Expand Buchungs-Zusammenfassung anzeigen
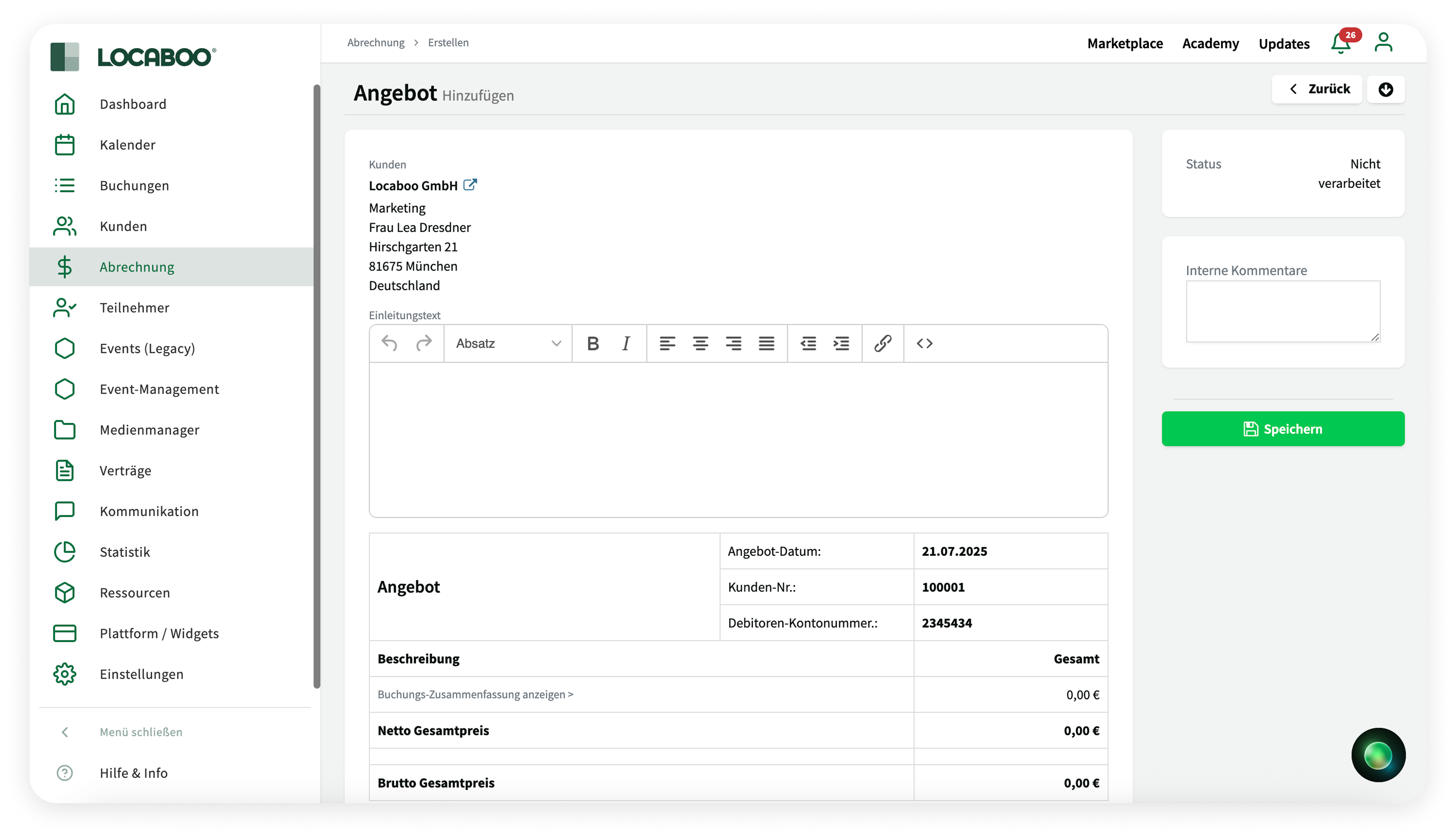The image size is (1456, 838). click(475, 694)
